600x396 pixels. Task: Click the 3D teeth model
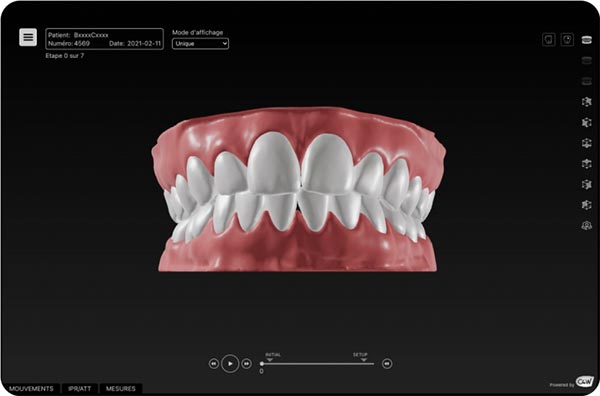pyautogui.click(x=298, y=189)
